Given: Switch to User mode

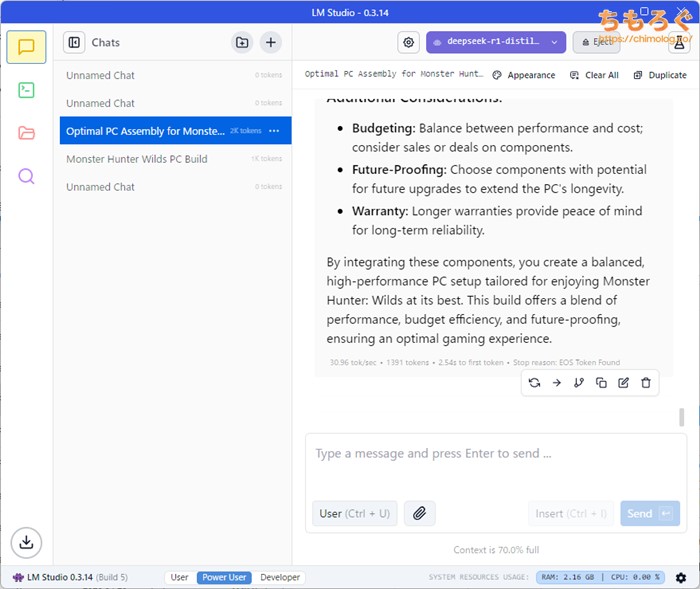Looking at the screenshot, I should 179,577.
